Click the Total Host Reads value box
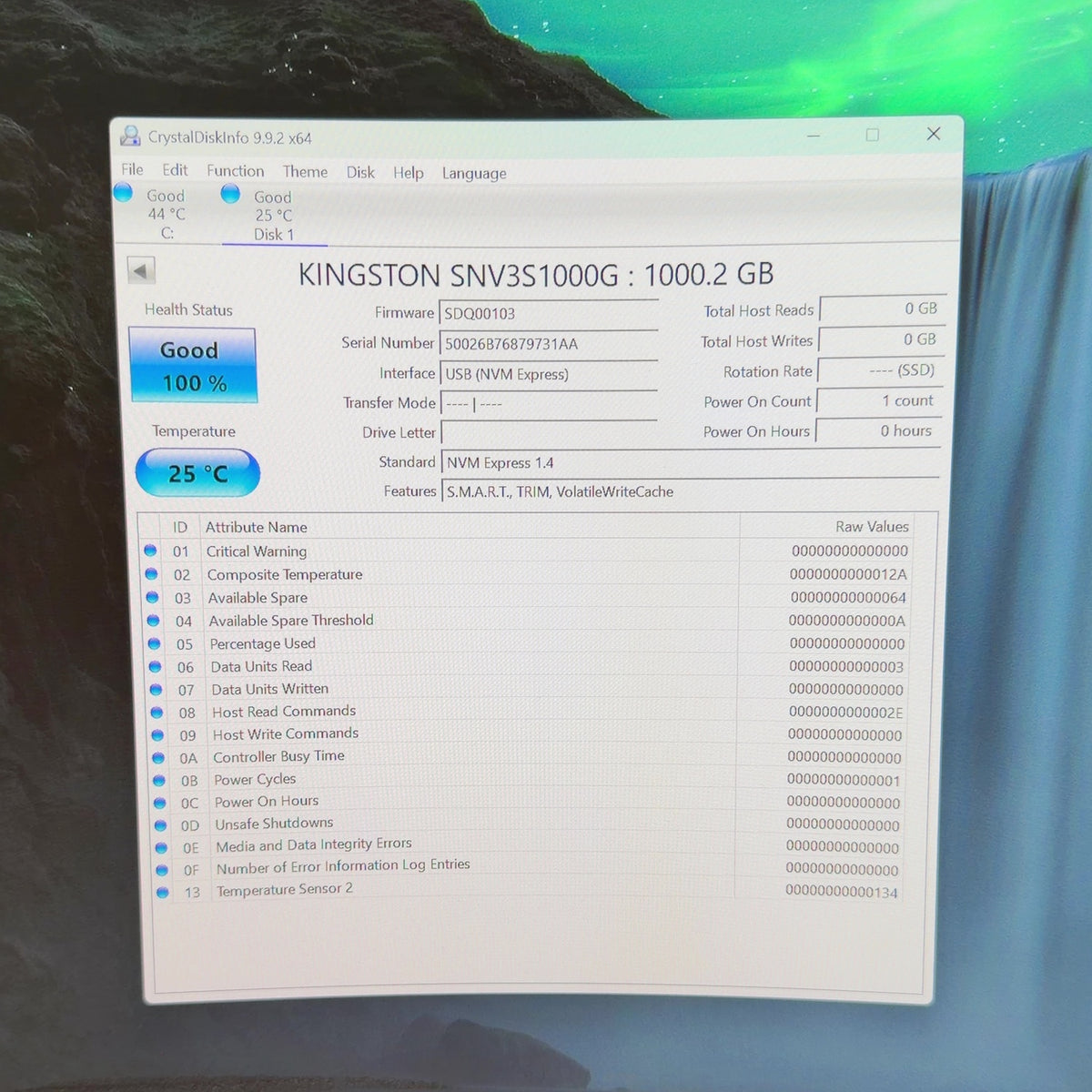 (883, 309)
